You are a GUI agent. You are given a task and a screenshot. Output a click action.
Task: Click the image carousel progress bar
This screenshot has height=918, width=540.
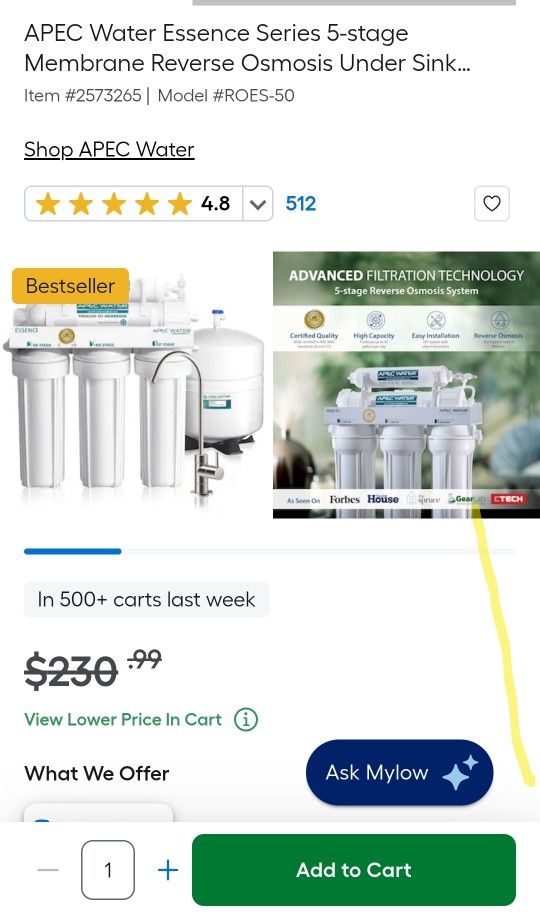click(x=269, y=551)
